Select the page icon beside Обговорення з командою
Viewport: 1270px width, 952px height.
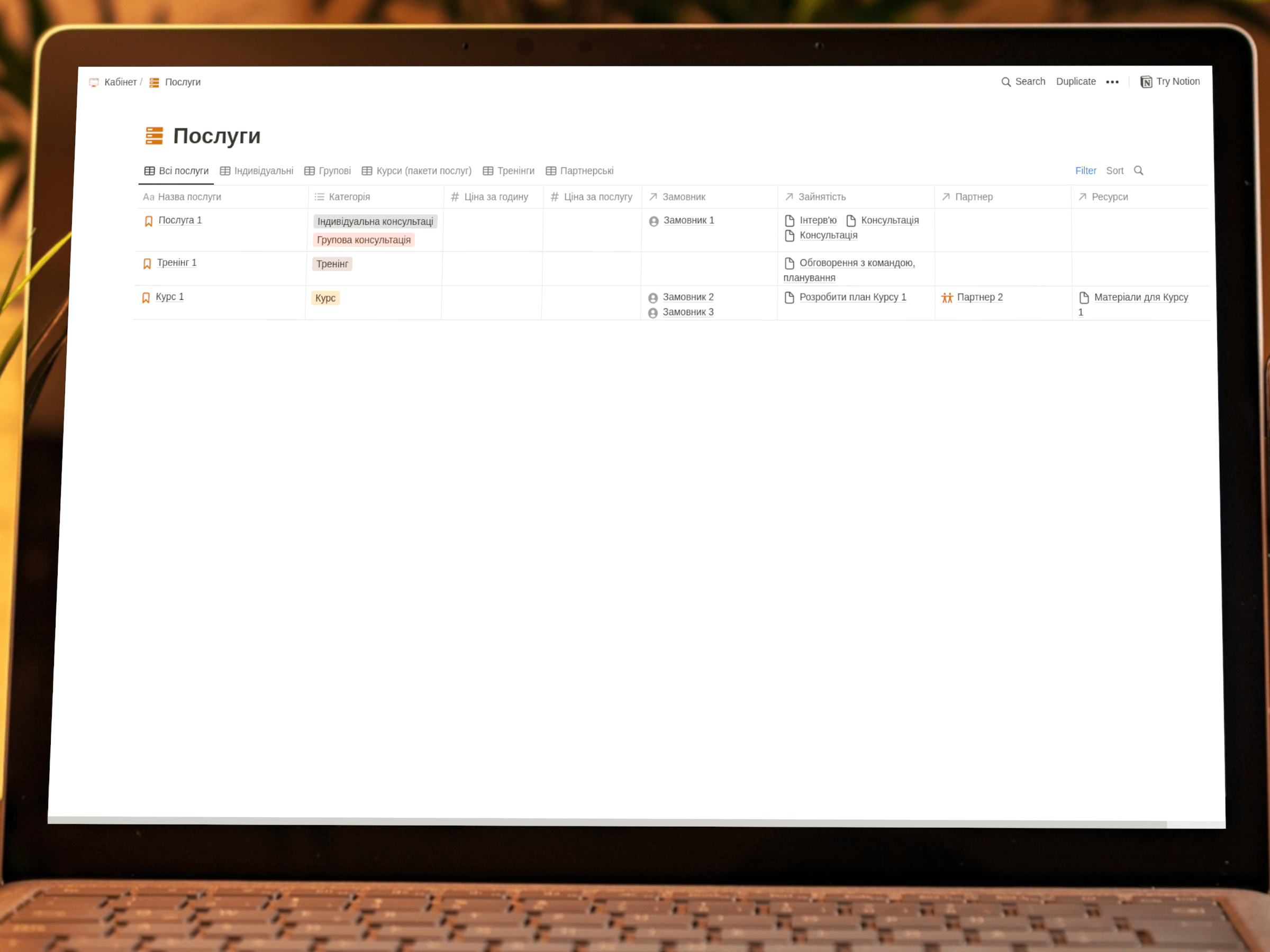(x=790, y=263)
